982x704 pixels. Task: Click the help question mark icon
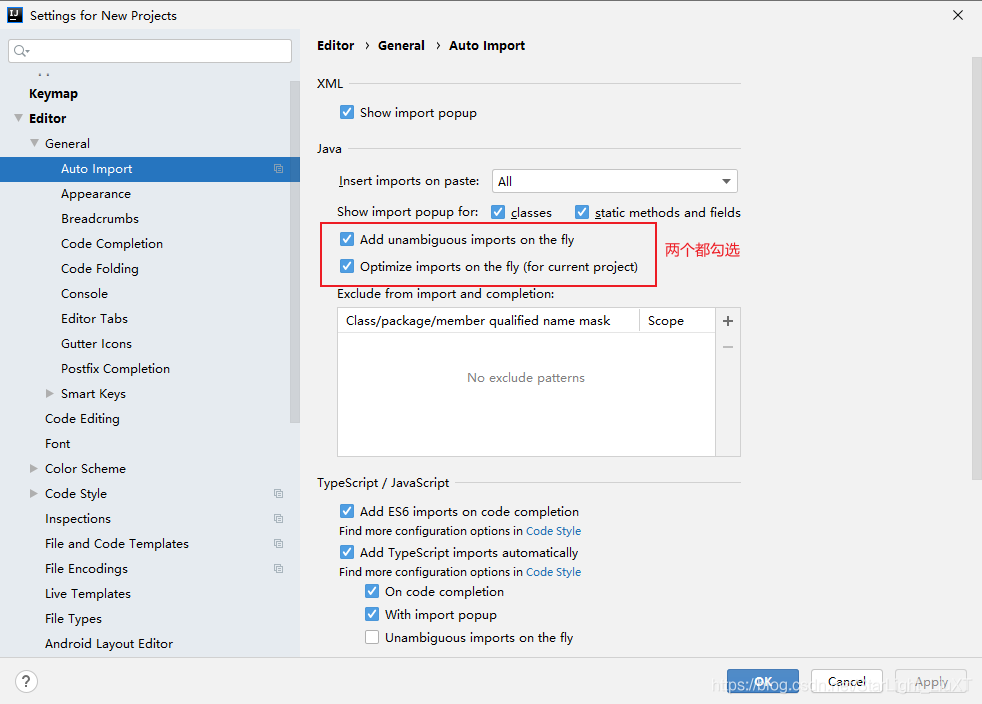pyautogui.click(x=26, y=681)
